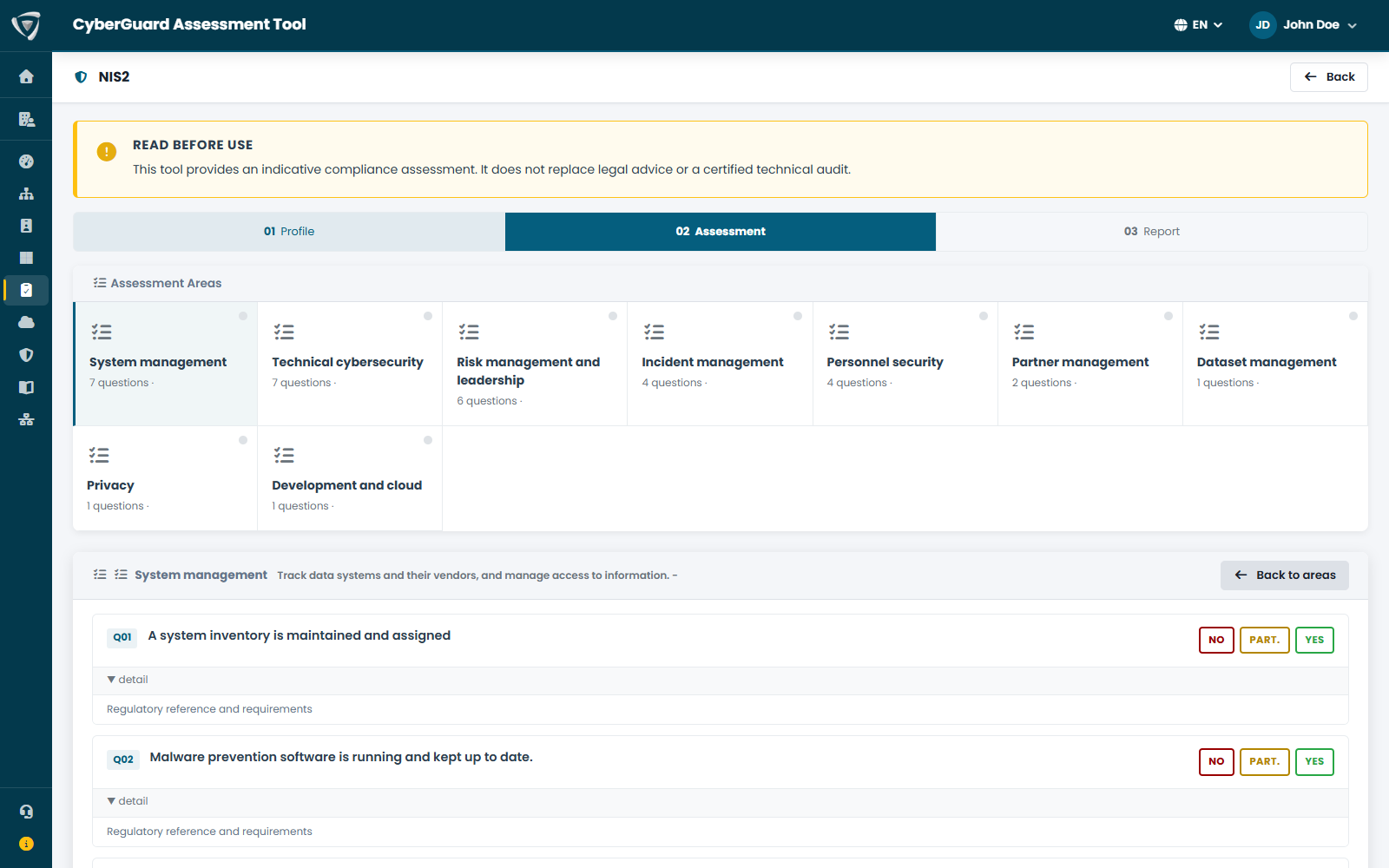Click the CyberGuard shield logo
The height and width of the screenshot is (868, 1389).
26,25
